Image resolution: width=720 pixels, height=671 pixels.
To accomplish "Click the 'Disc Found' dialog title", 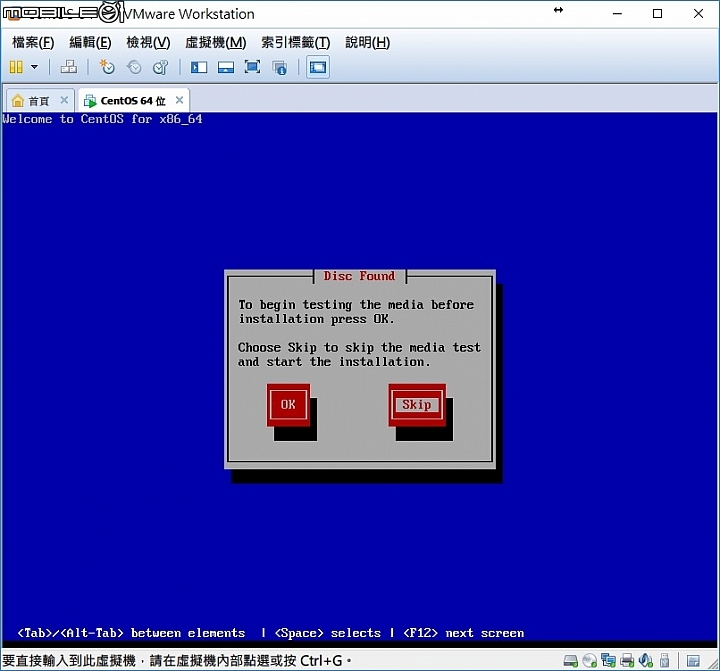I will tap(359, 276).
